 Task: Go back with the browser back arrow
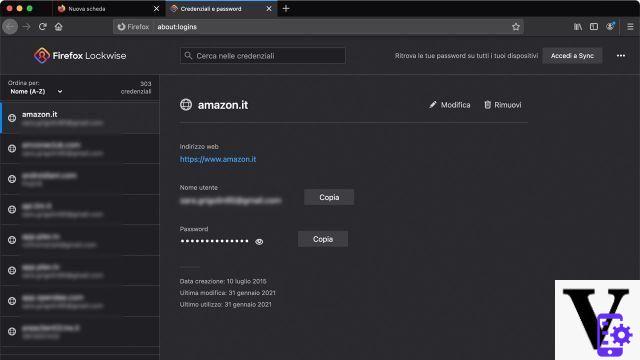click(10, 27)
